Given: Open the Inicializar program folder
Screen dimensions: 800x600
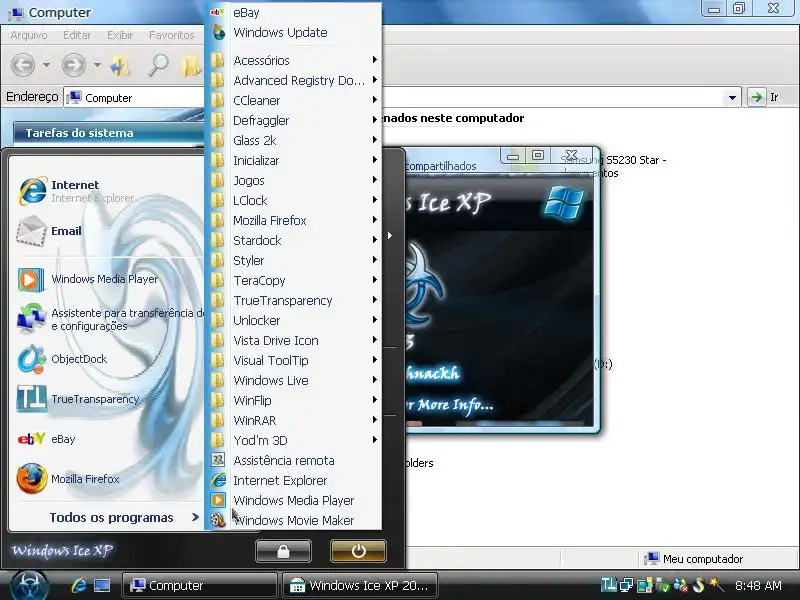Looking at the screenshot, I should [x=293, y=161].
